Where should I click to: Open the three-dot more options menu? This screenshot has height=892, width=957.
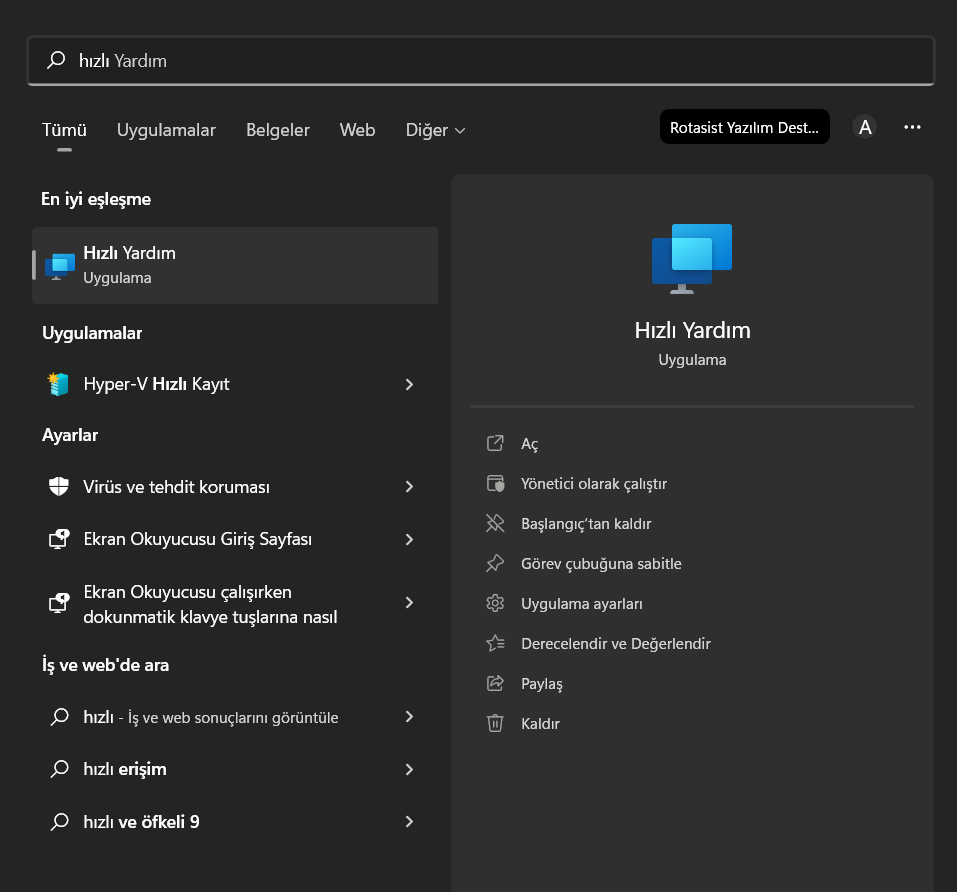pyautogui.click(x=912, y=127)
